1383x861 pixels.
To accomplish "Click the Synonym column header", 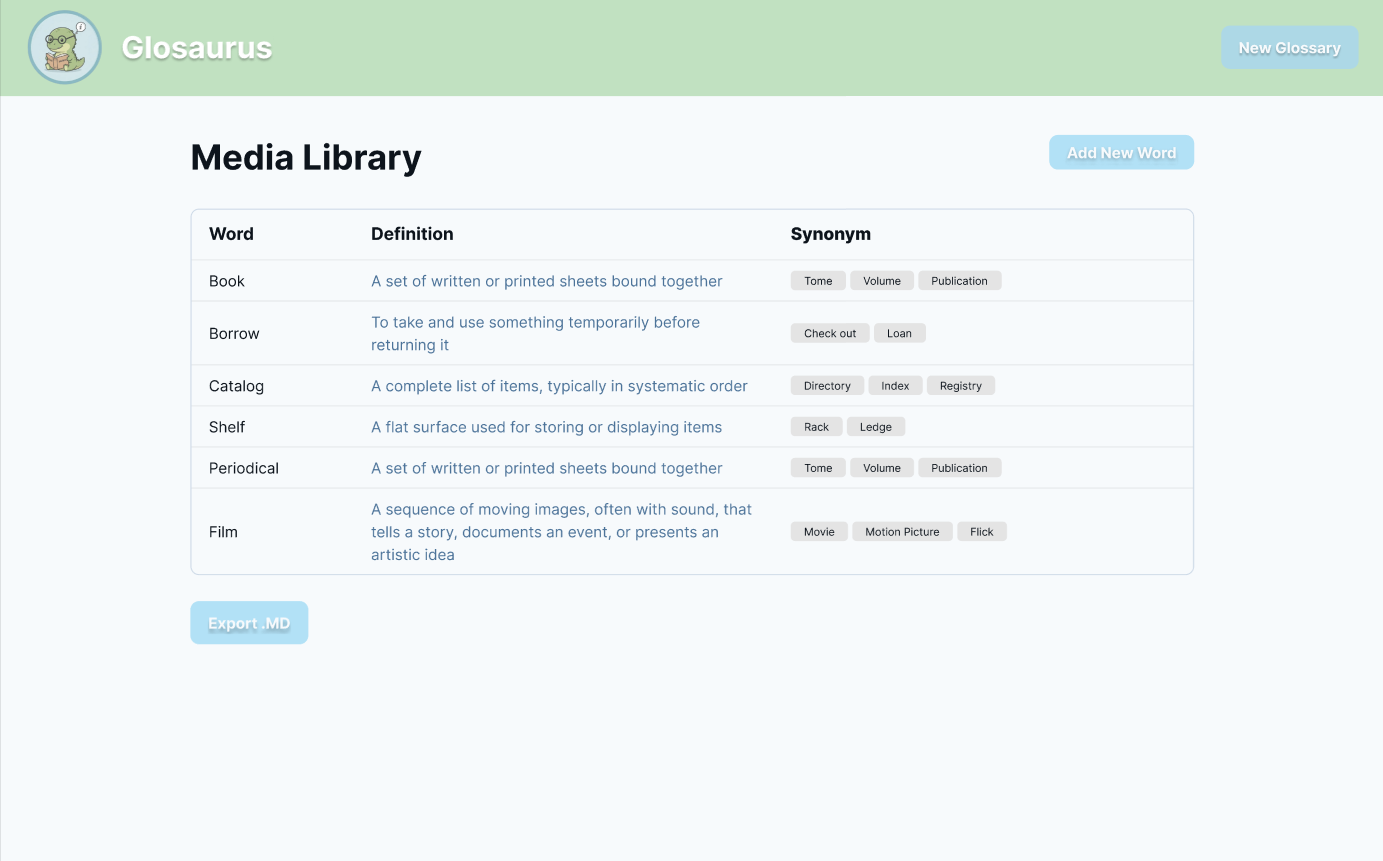I will tap(830, 234).
